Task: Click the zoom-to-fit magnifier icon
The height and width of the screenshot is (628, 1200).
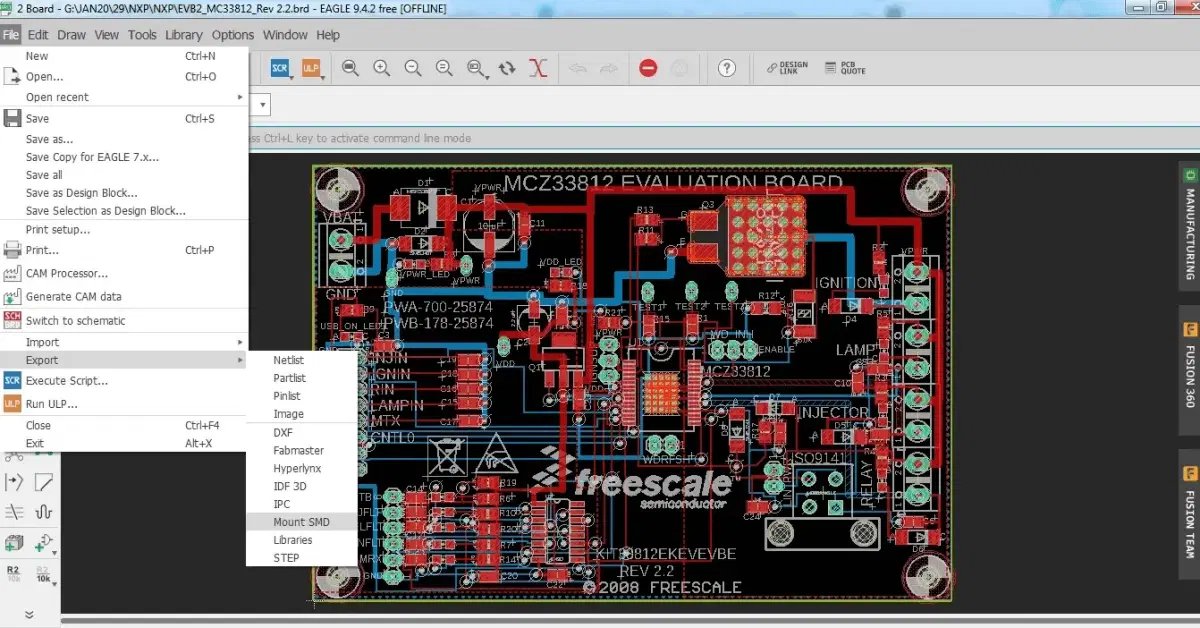Action: (350, 68)
